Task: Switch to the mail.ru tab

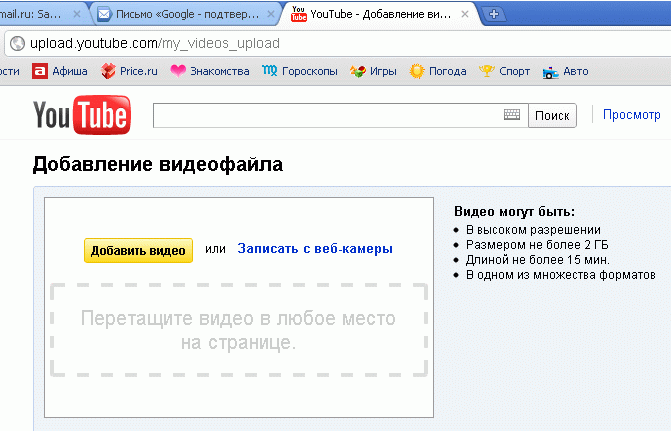Action: point(41,14)
